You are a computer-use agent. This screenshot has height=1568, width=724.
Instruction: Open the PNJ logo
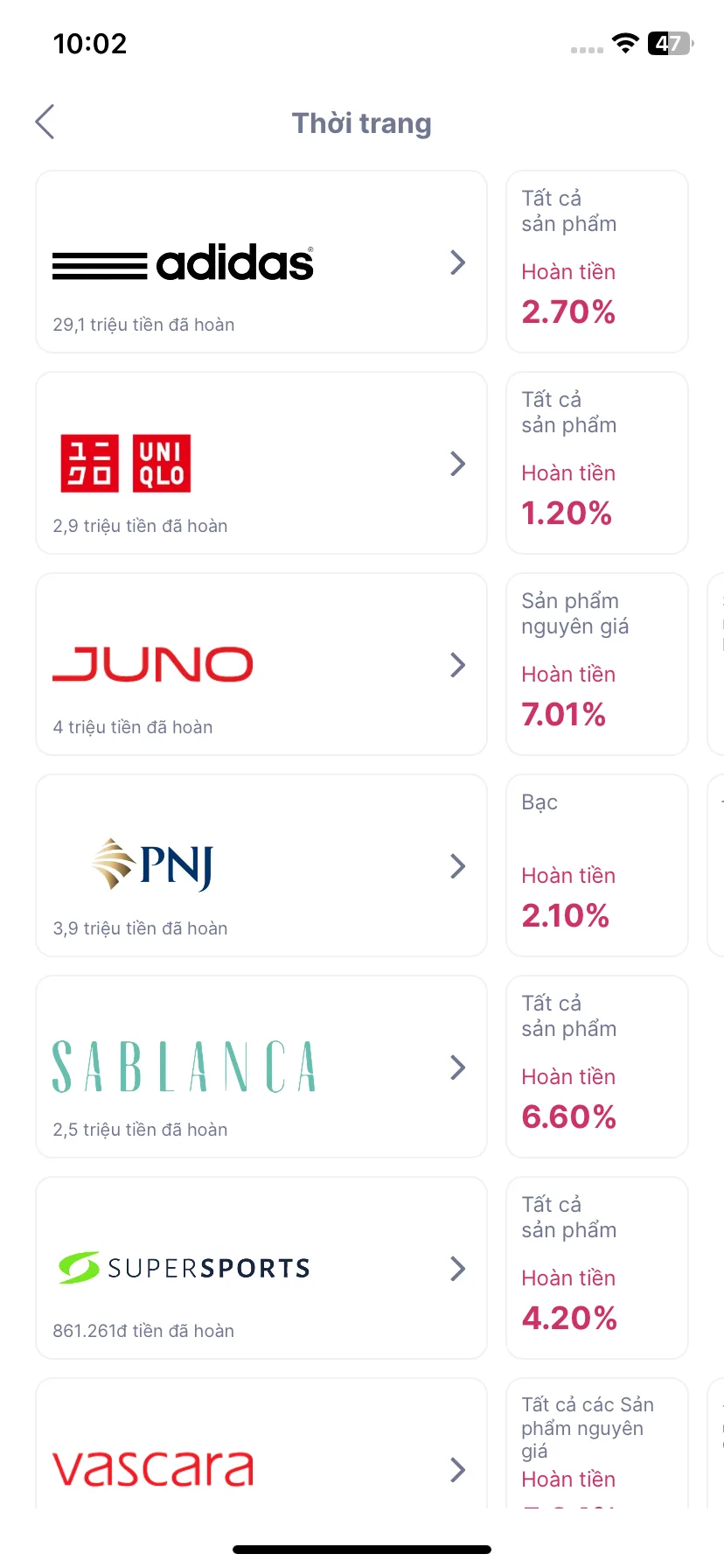[153, 864]
